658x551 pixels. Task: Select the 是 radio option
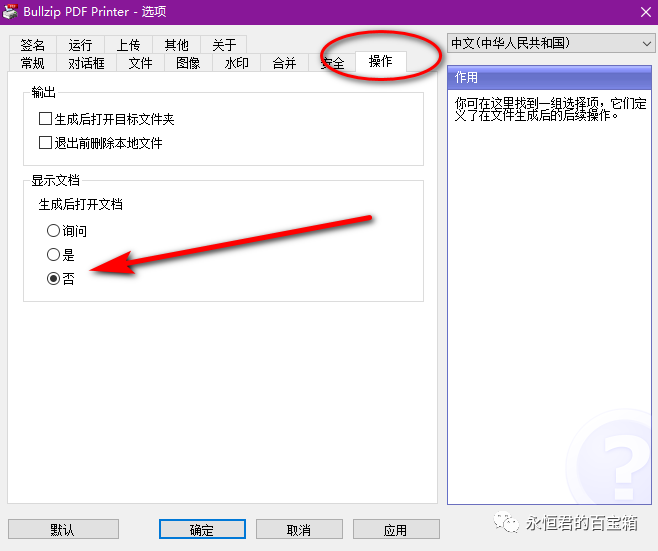coord(53,255)
